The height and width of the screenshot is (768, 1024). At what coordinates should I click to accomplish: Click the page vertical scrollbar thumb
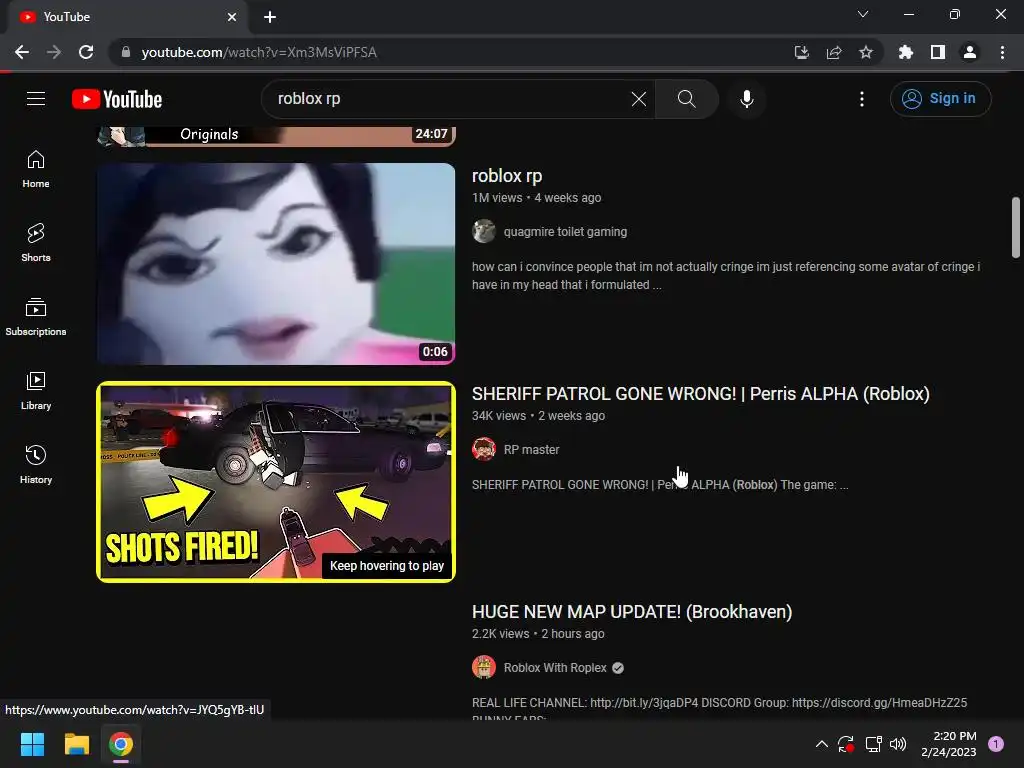click(x=1016, y=227)
